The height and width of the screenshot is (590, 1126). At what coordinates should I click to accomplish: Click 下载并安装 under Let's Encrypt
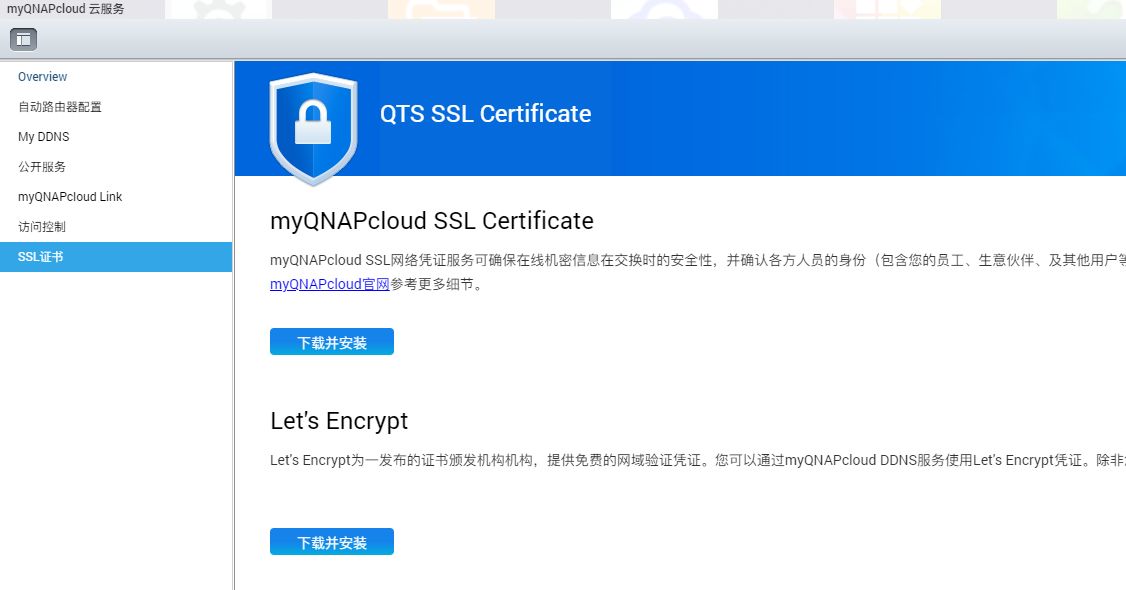tap(332, 542)
